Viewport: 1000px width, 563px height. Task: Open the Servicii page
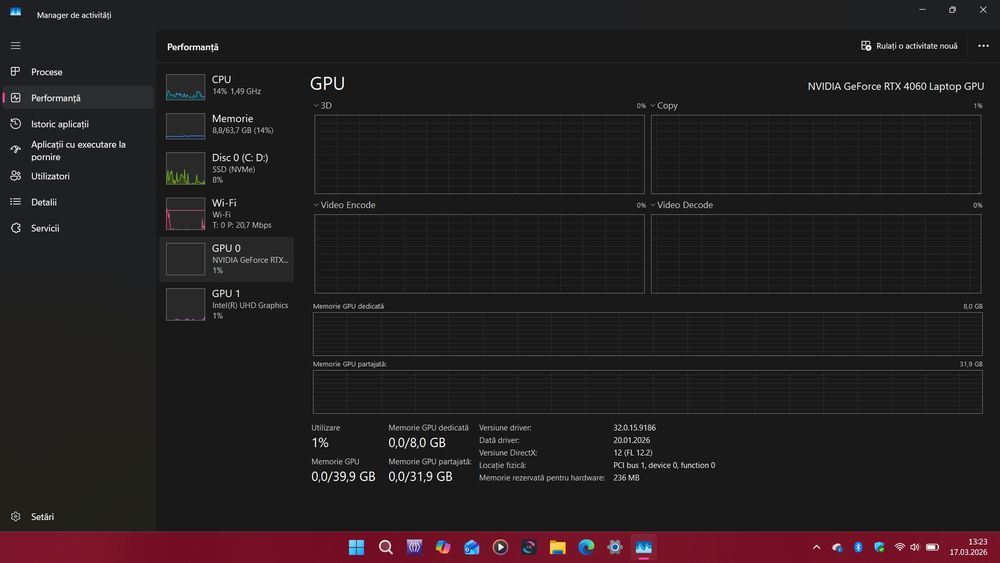click(78, 228)
